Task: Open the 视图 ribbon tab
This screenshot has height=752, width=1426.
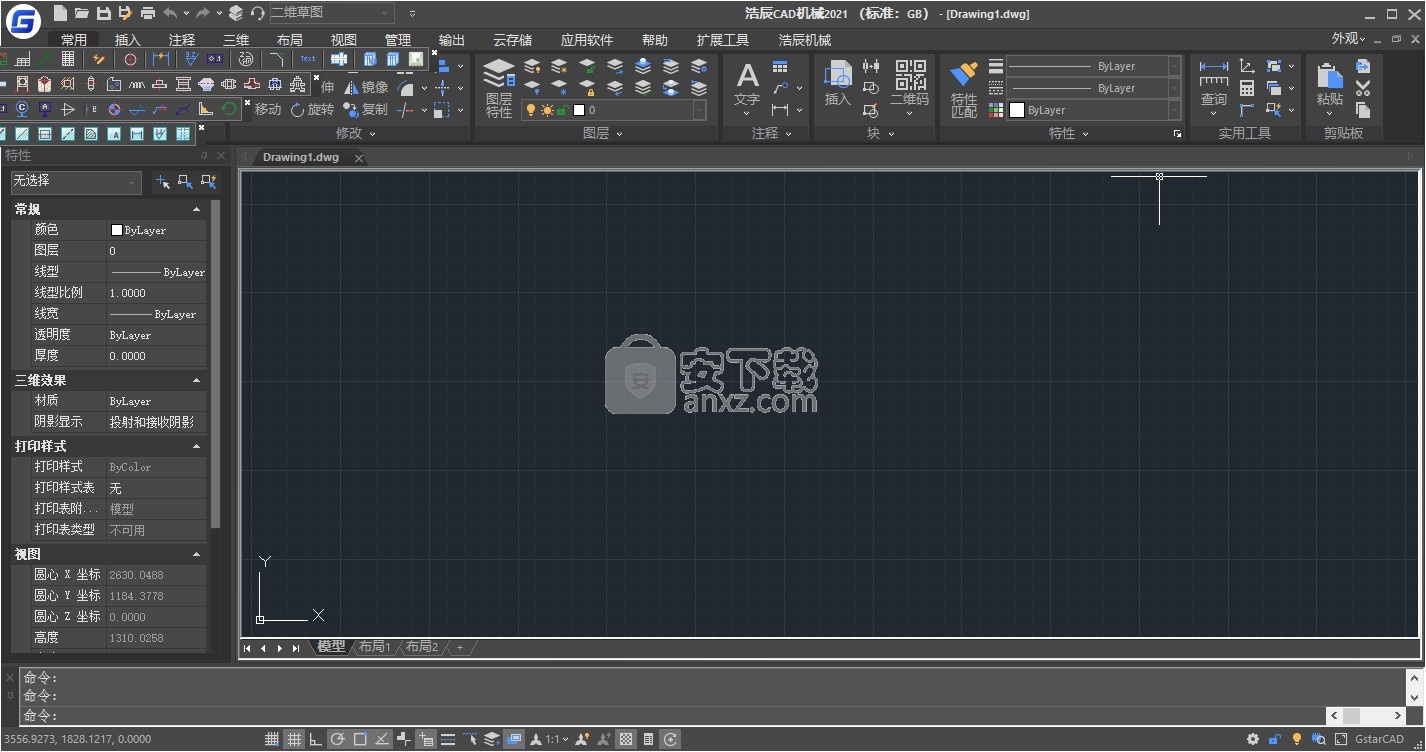Action: [x=344, y=40]
